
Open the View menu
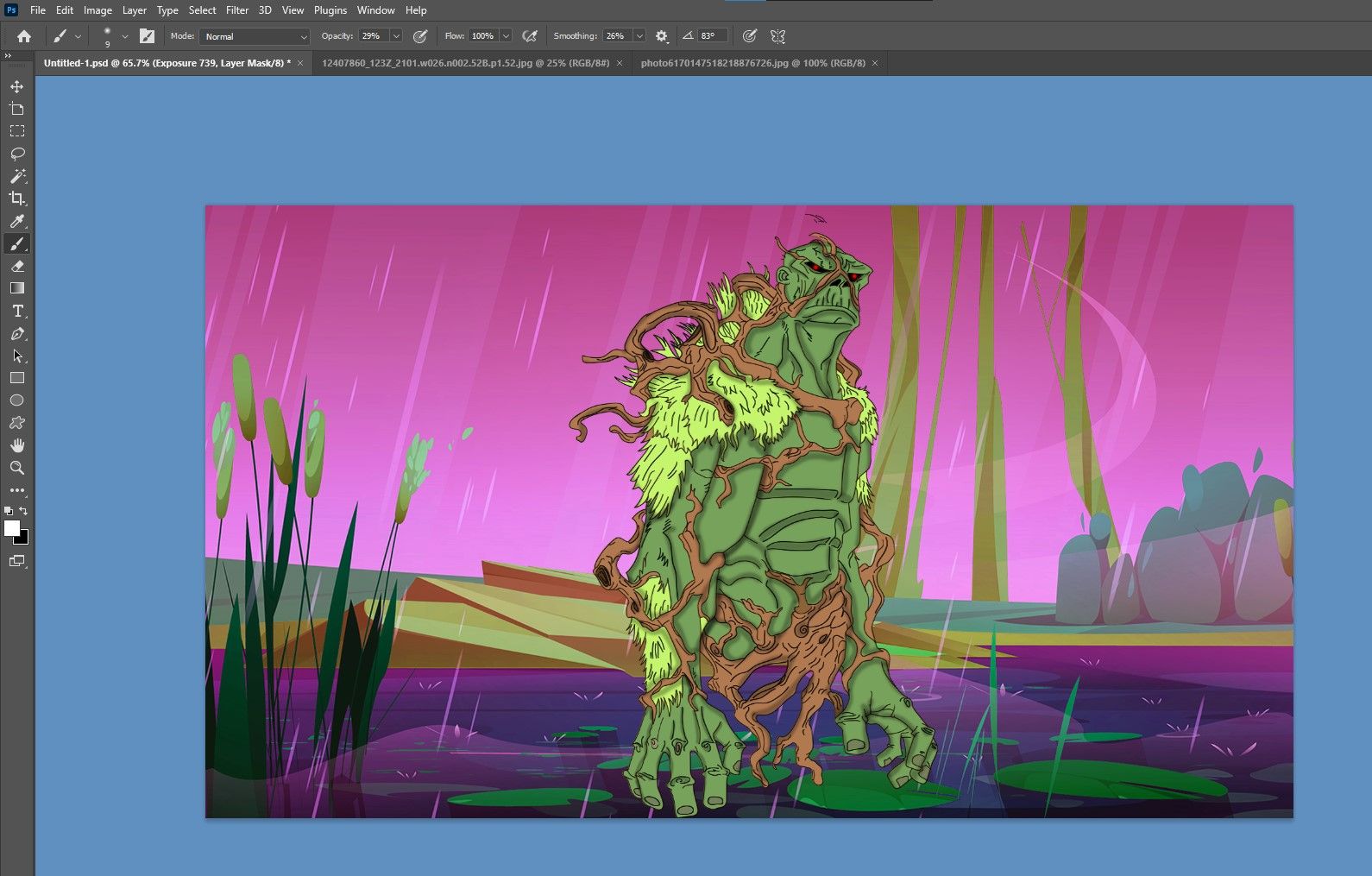click(x=293, y=10)
